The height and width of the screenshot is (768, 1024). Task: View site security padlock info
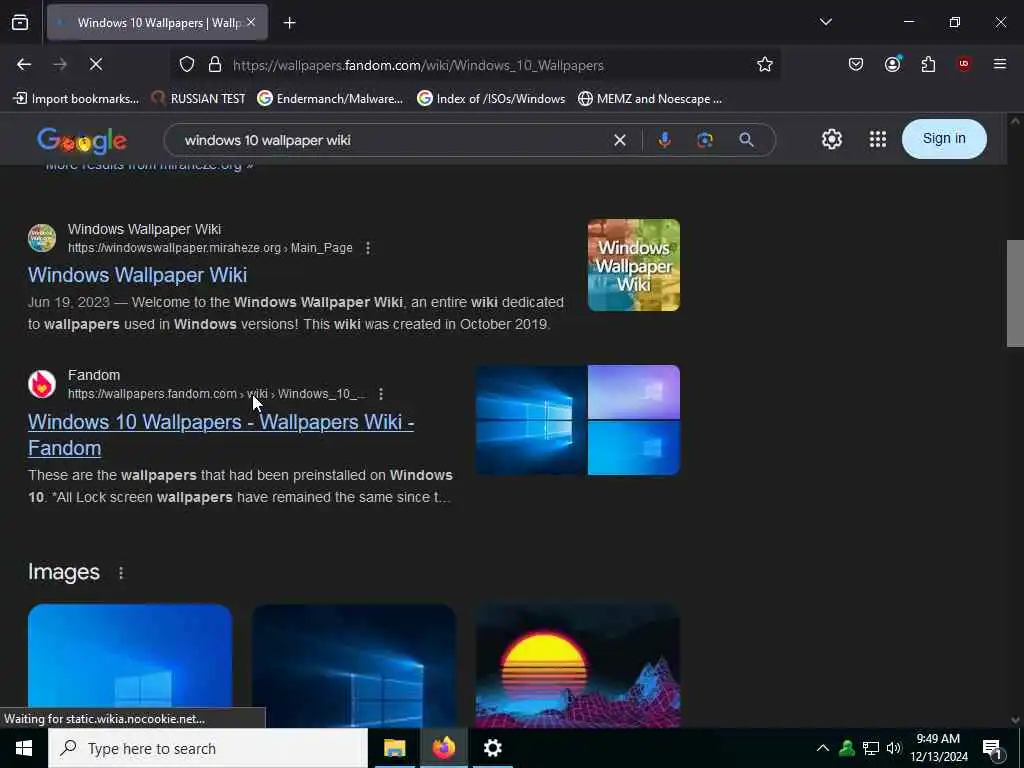pos(215,65)
